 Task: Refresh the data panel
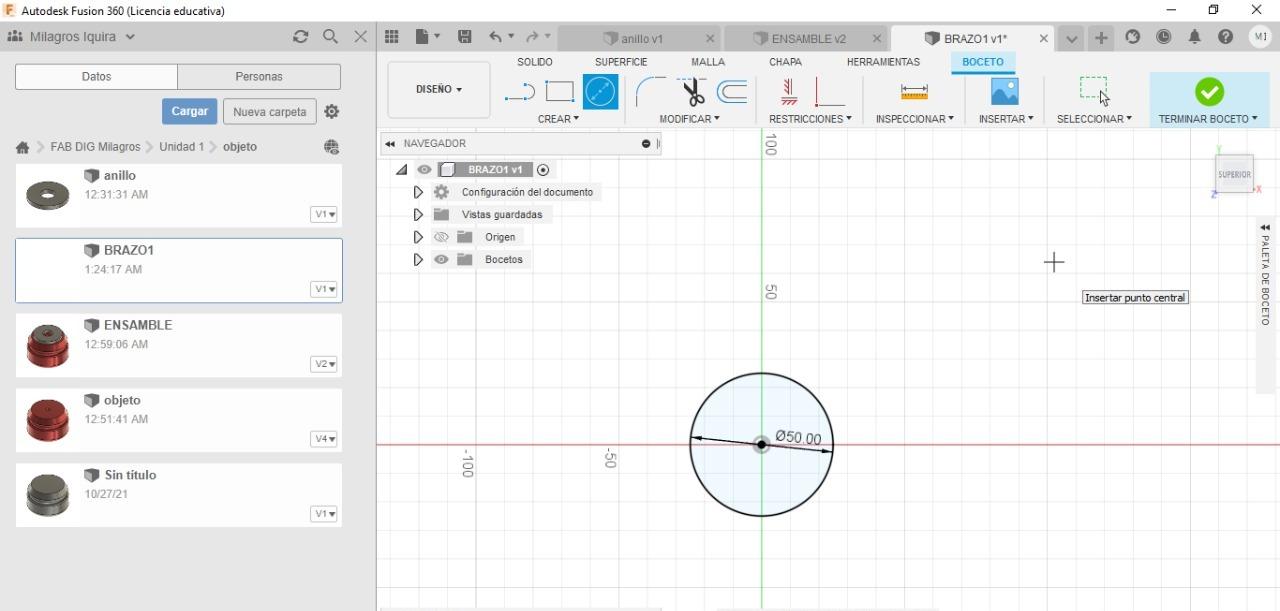(x=300, y=36)
